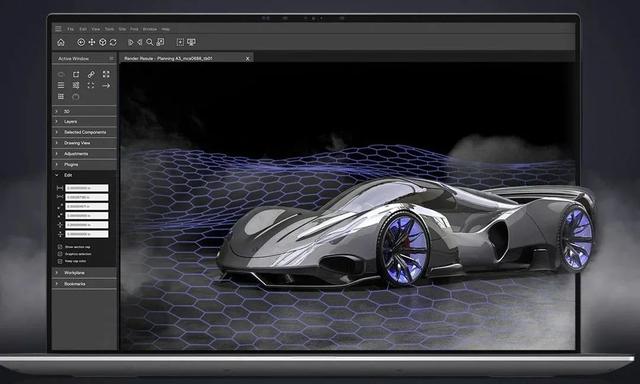
Task: Toggle the Graphics selection checkbox
Action: coord(60,254)
